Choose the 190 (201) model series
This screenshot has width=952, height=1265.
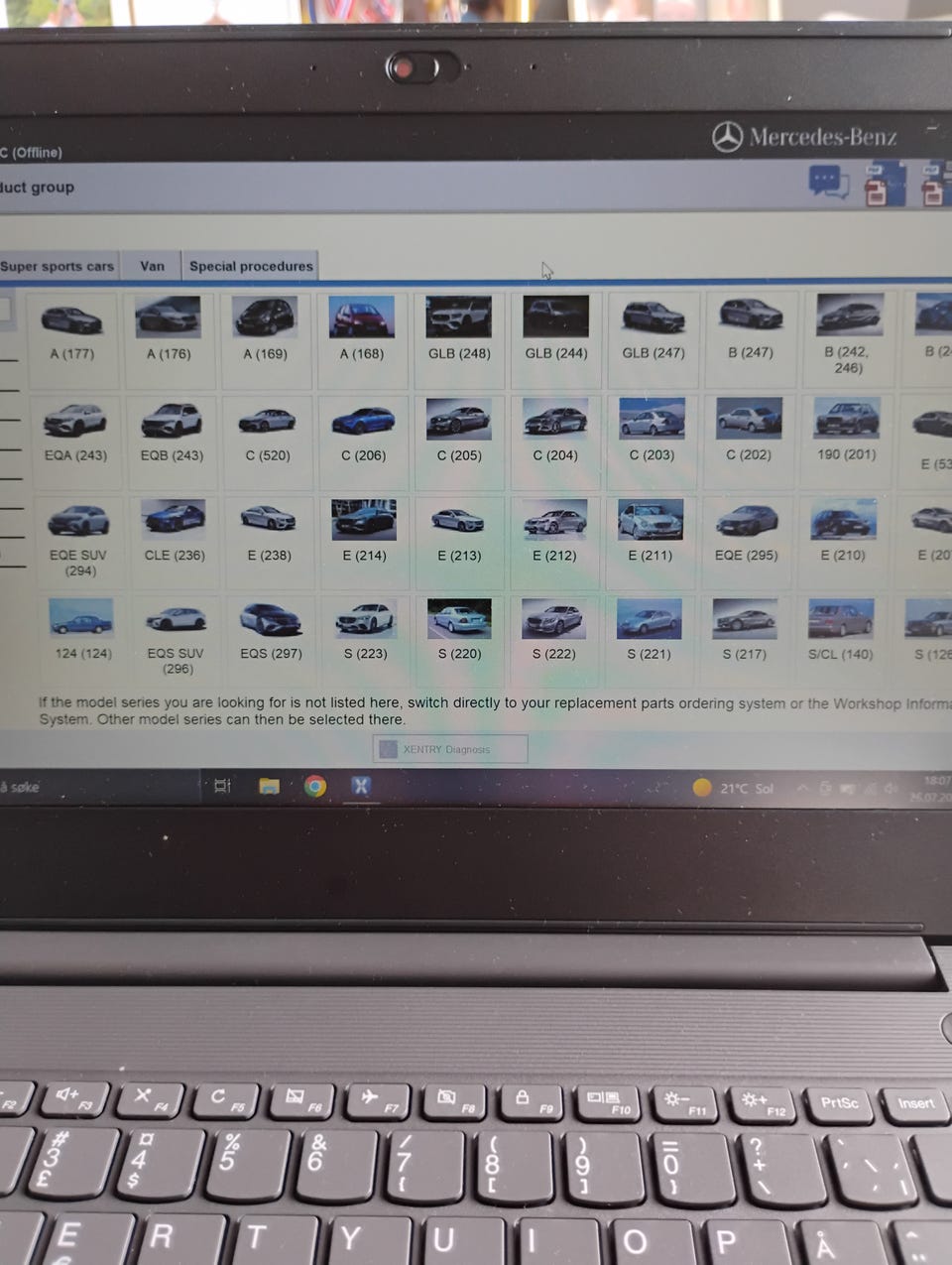click(847, 441)
